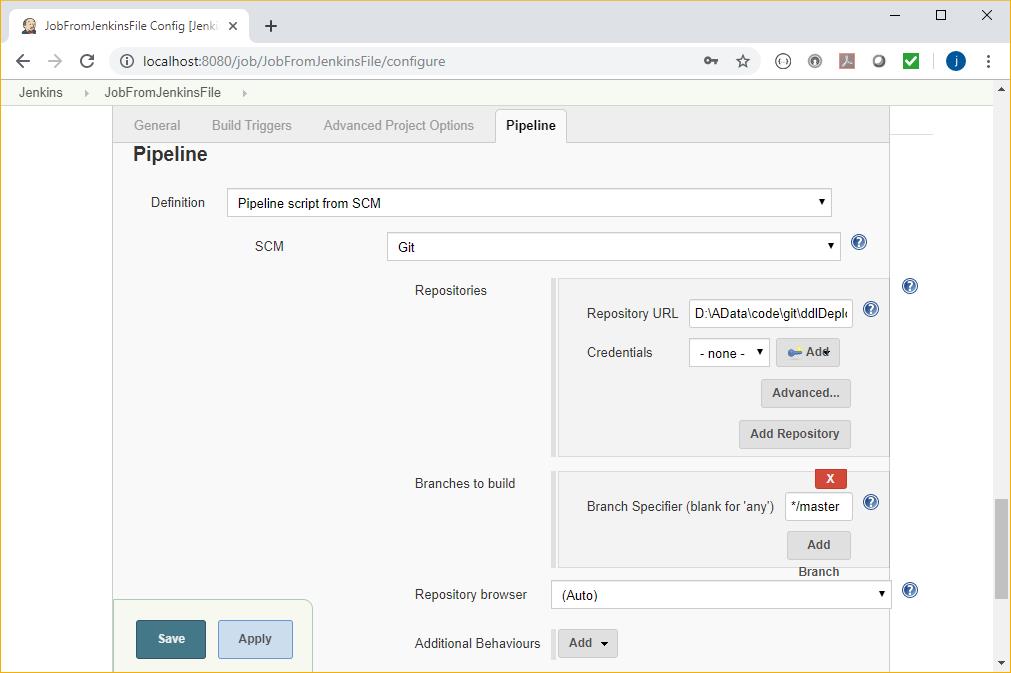Click the Advanced... repository button
The width and height of the screenshot is (1011, 673).
(x=806, y=393)
